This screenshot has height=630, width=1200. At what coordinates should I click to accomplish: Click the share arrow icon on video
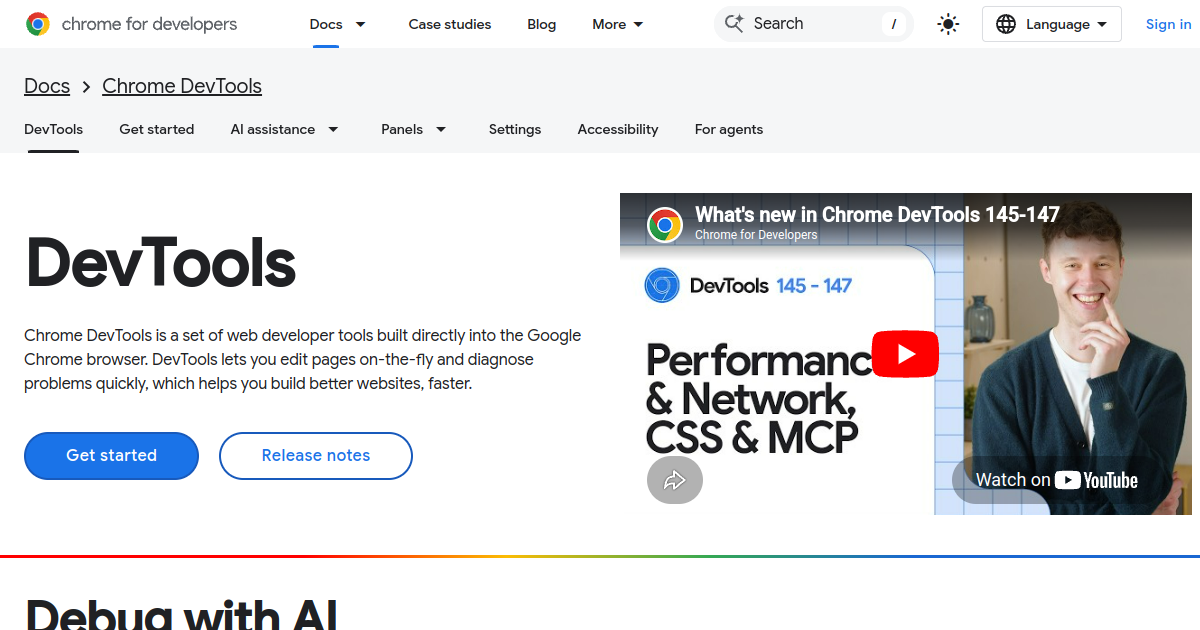(x=675, y=480)
